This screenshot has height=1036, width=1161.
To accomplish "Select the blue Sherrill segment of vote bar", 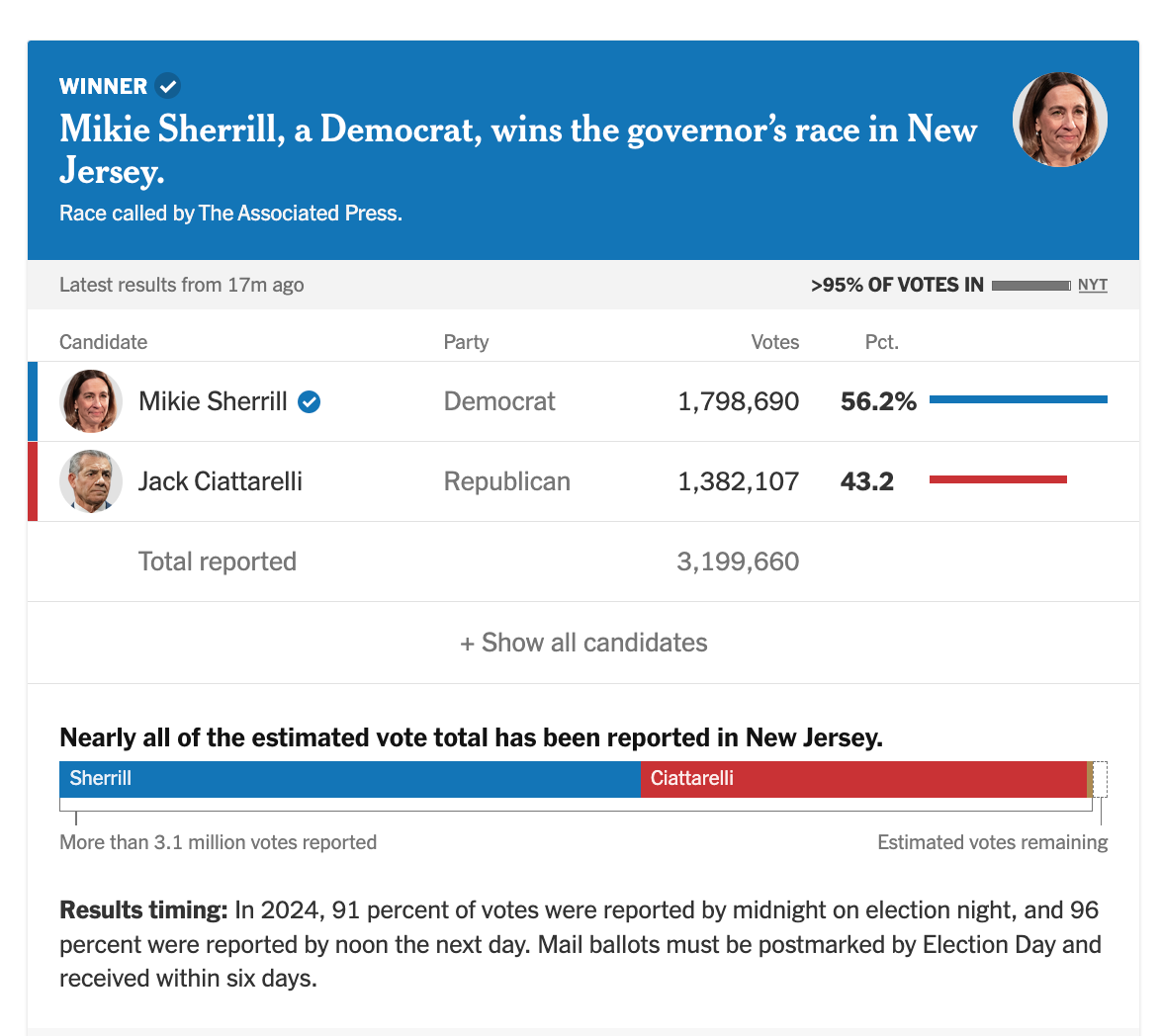I will pos(349,779).
